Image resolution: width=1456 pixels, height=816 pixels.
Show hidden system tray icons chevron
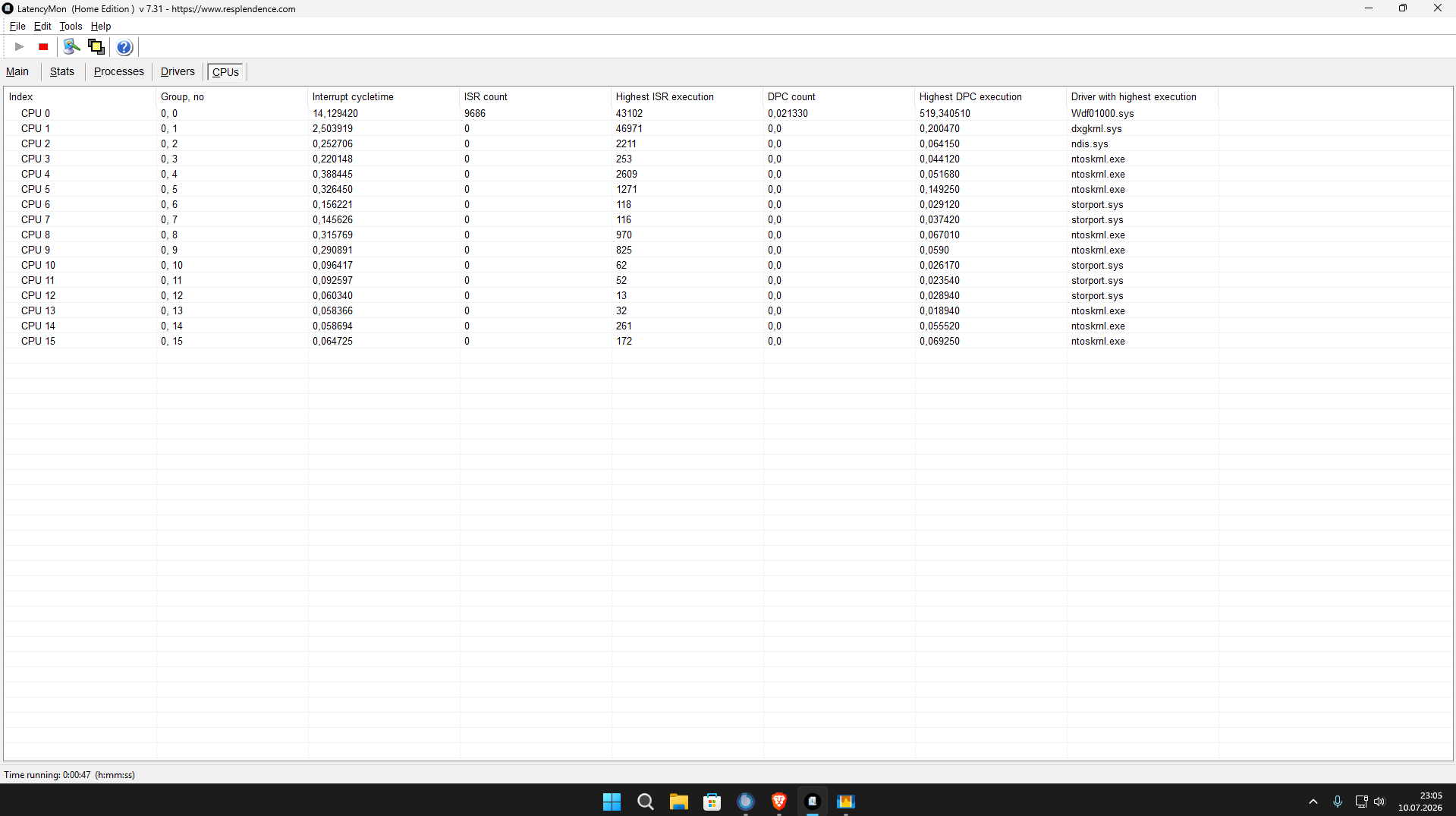coord(1313,802)
